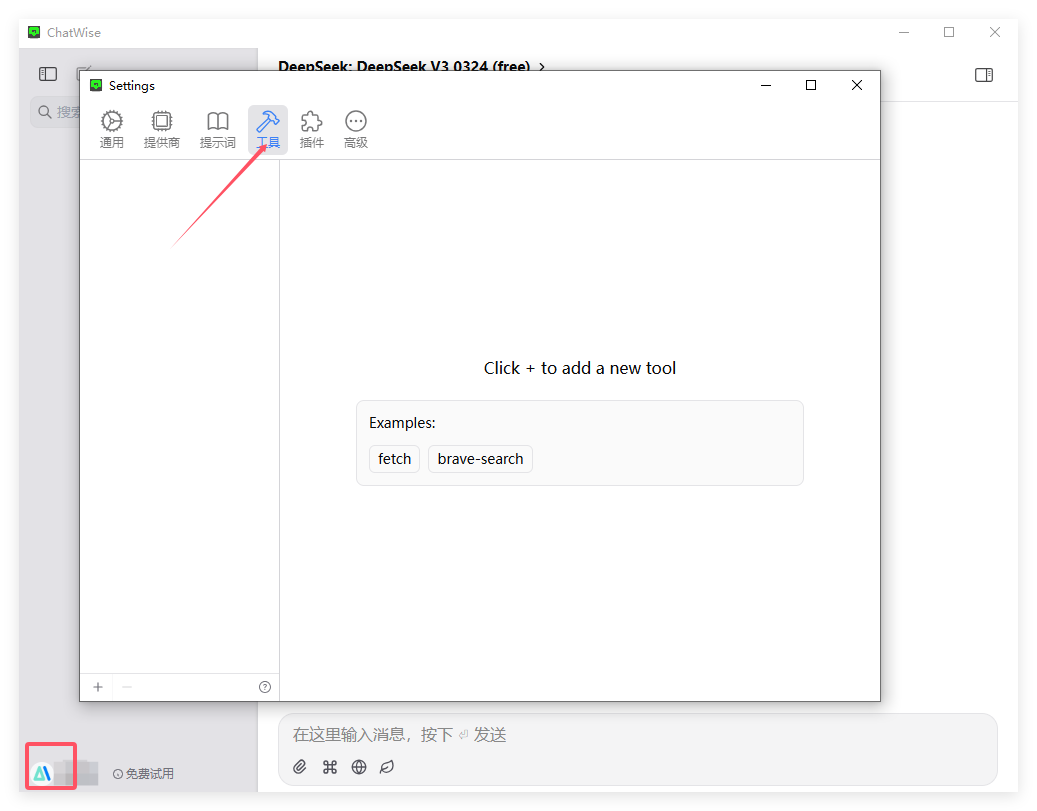Switch to the 提供商 providers tab

pyautogui.click(x=162, y=130)
